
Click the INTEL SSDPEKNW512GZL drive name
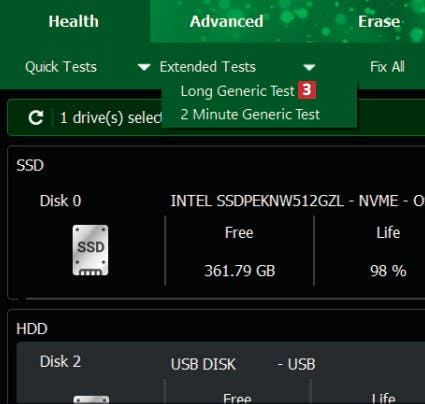(257, 201)
